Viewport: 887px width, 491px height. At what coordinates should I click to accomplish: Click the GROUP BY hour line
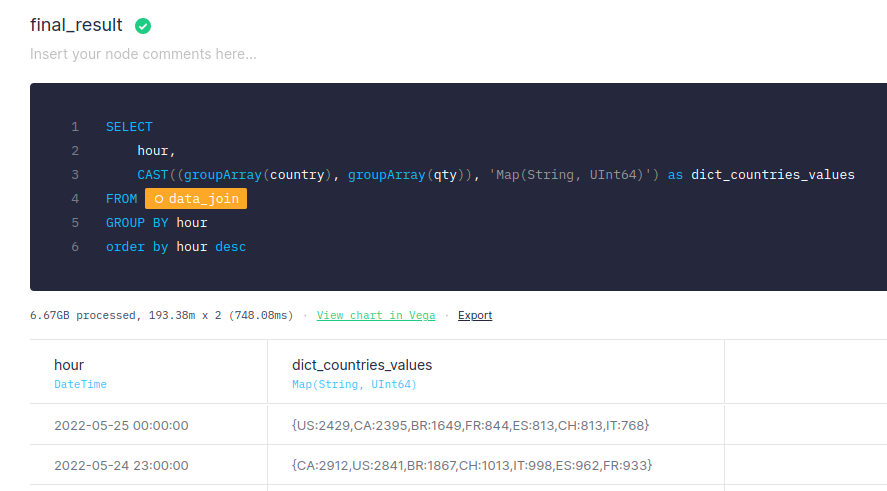[x=157, y=223]
